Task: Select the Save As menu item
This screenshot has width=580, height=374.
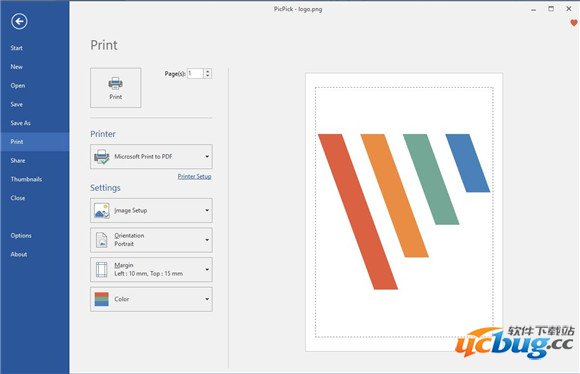Action: [20, 123]
